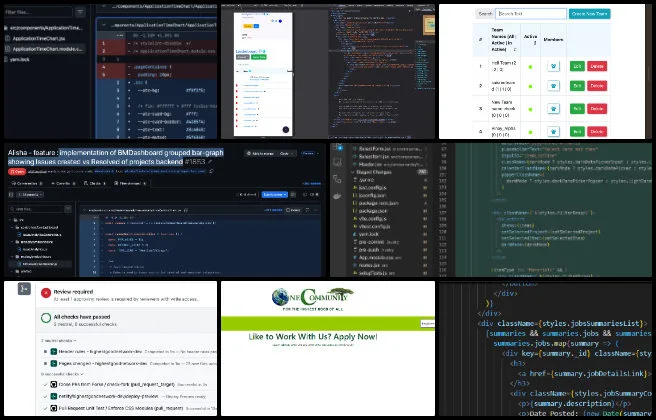The image size is (656, 420).
Task: Open three-dot menu on diff file header
Action: click(x=316, y=210)
